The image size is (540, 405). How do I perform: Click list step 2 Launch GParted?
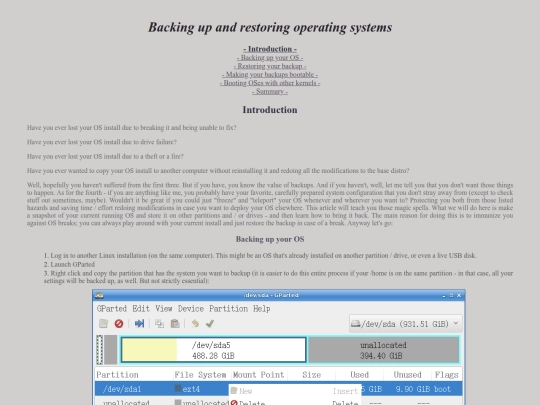point(69,264)
